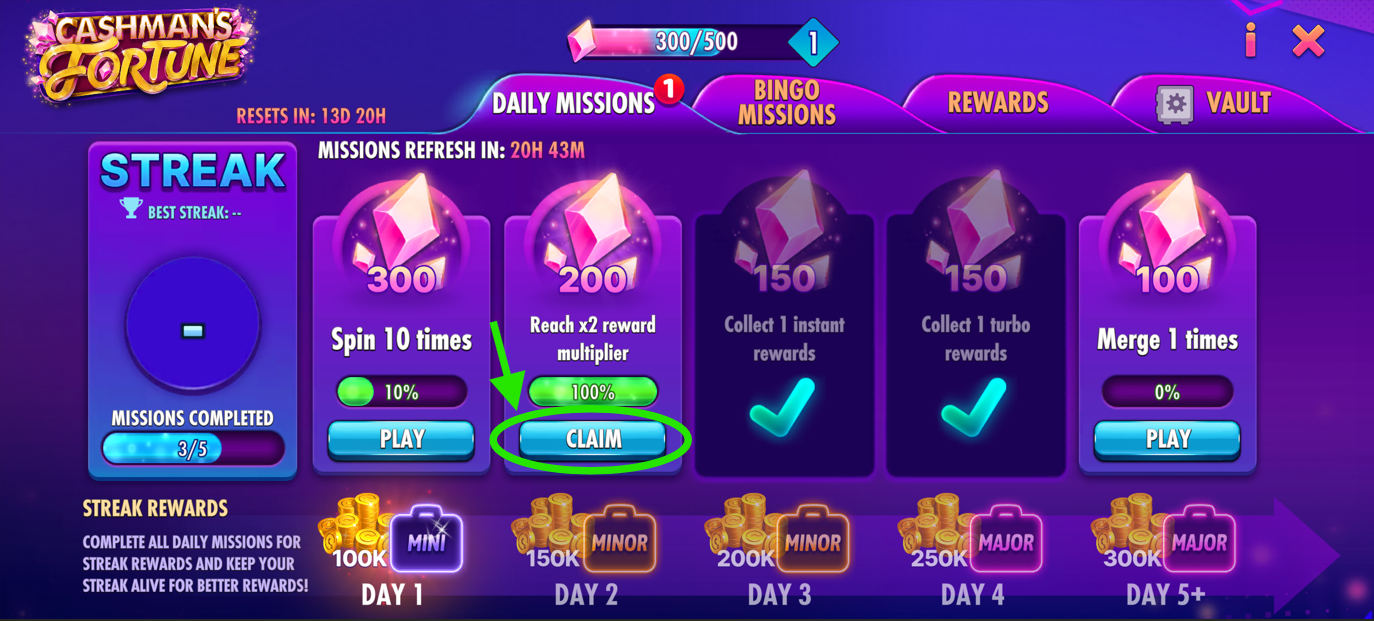Tap the Day 2 Minor briefcase reward

(x=619, y=542)
